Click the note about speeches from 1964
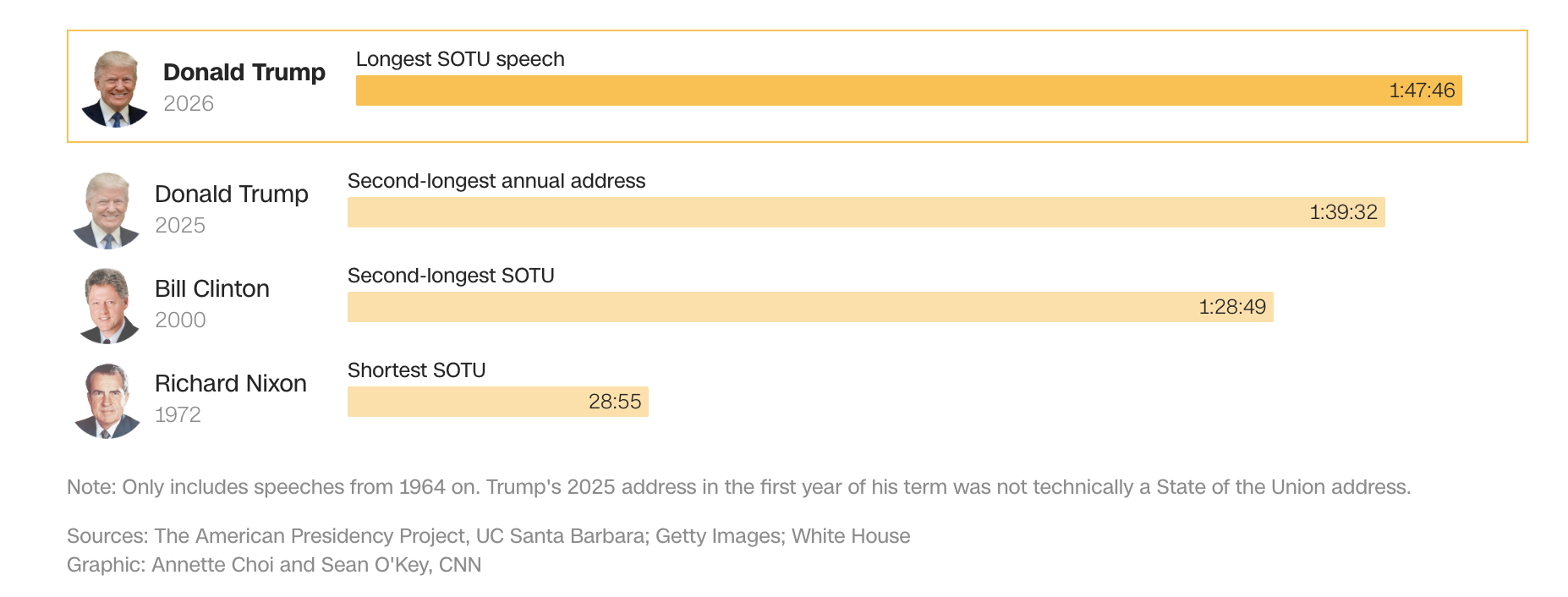The image size is (1568, 597). tap(738, 487)
